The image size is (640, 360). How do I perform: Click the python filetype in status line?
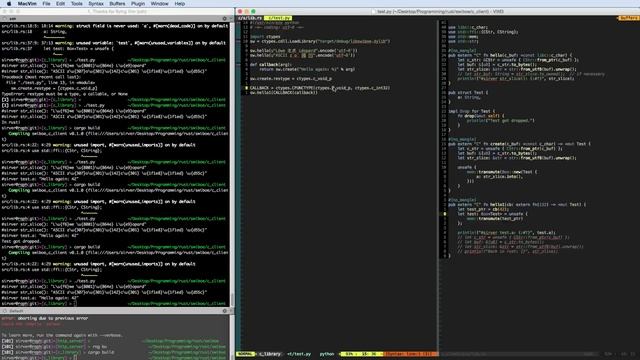click(327, 354)
